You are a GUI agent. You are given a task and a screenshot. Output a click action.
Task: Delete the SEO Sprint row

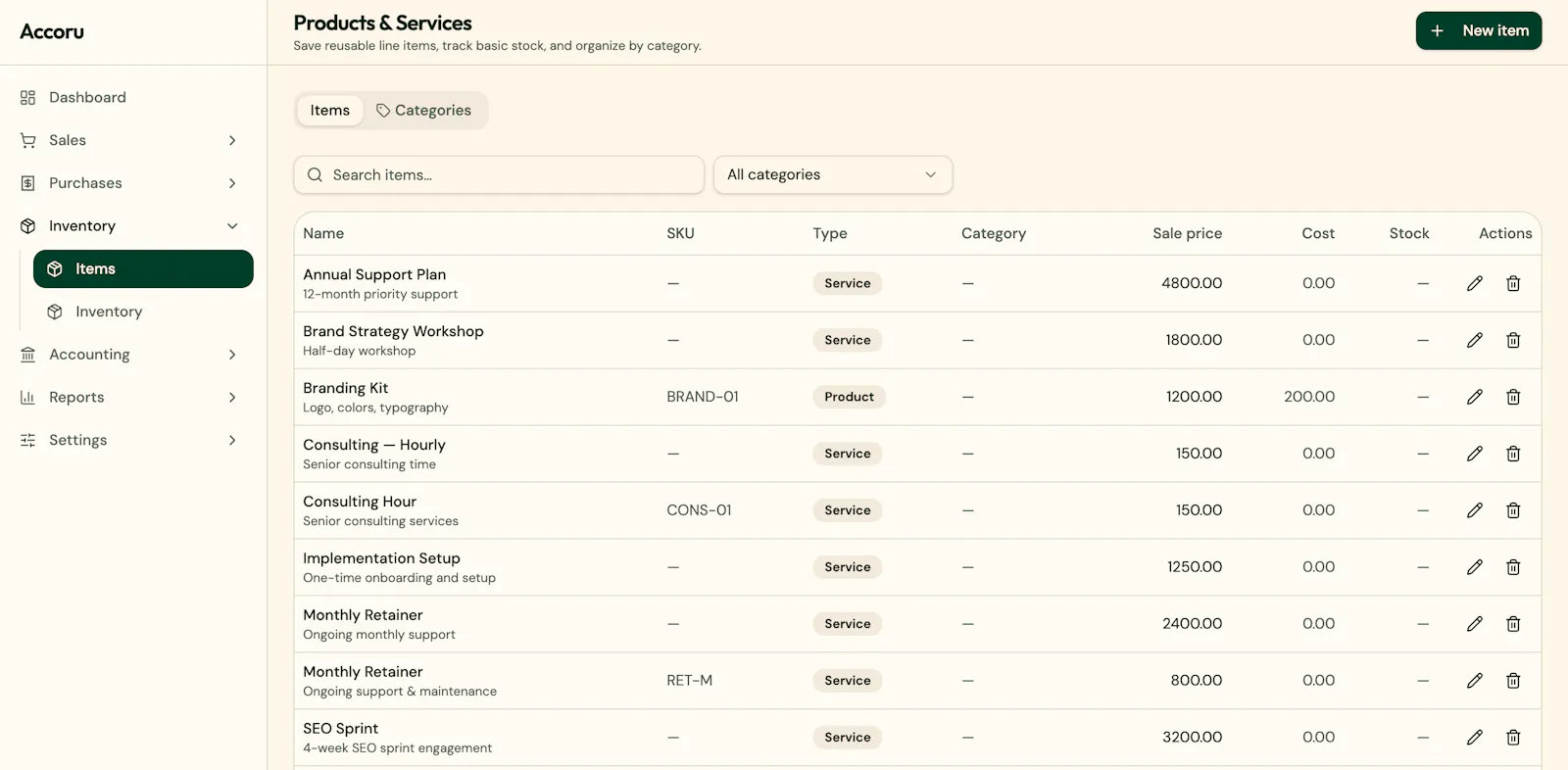point(1513,738)
